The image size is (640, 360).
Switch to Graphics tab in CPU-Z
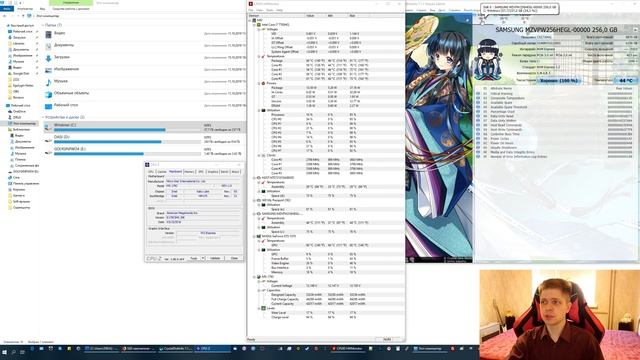(213, 172)
